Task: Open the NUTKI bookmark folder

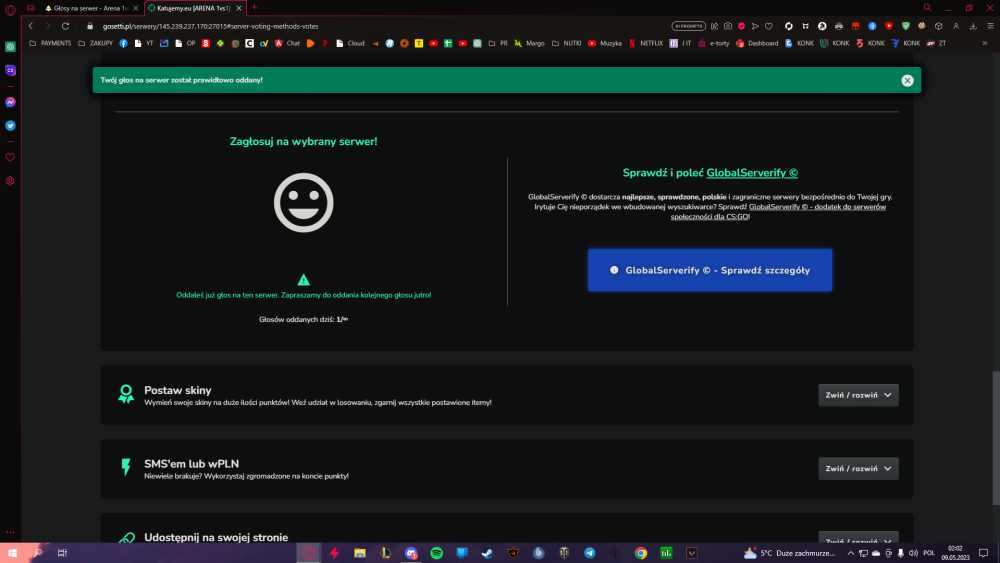Action: point(566,43)
